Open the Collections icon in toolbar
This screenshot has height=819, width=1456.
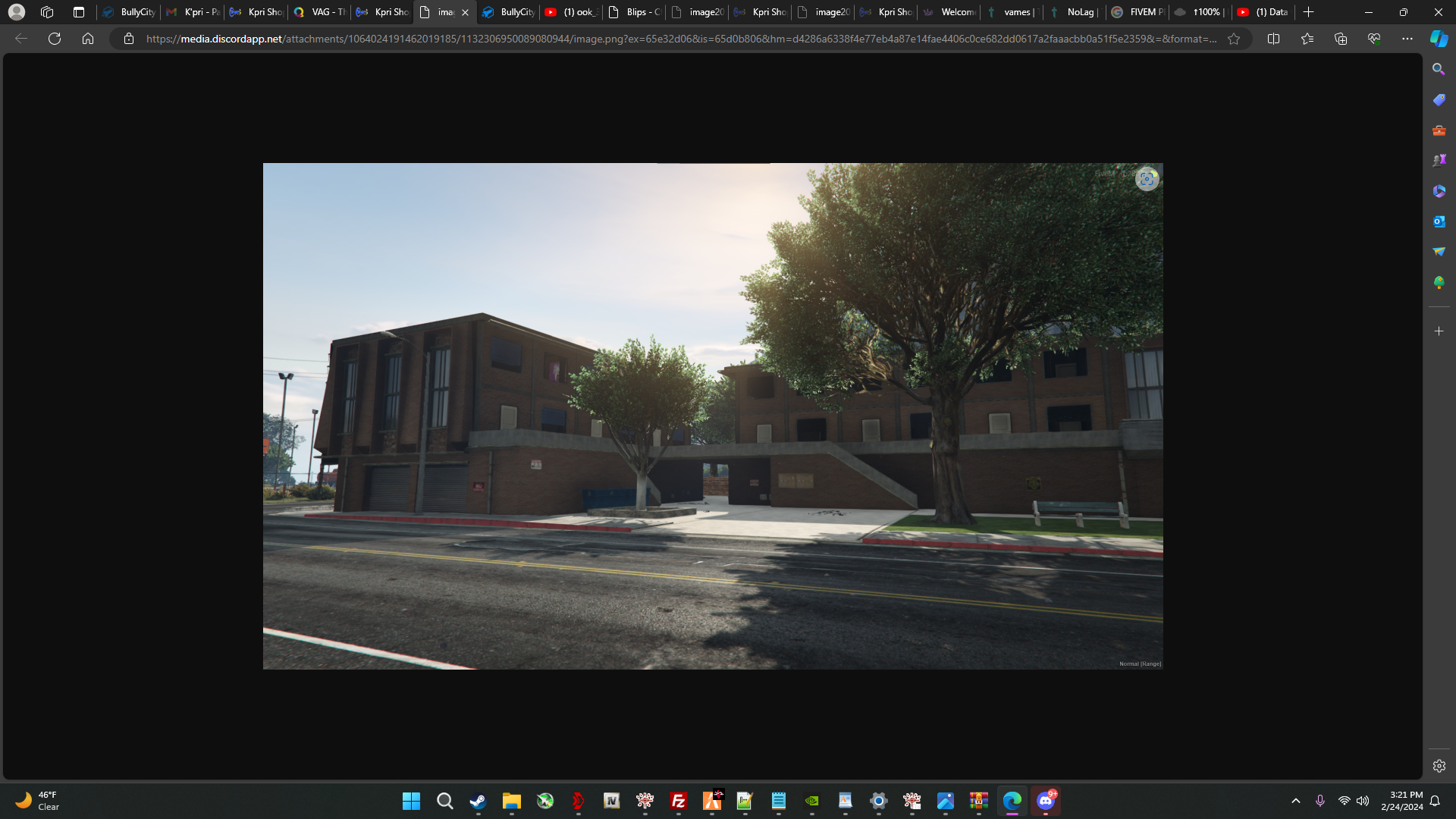tap(1341, 39)
